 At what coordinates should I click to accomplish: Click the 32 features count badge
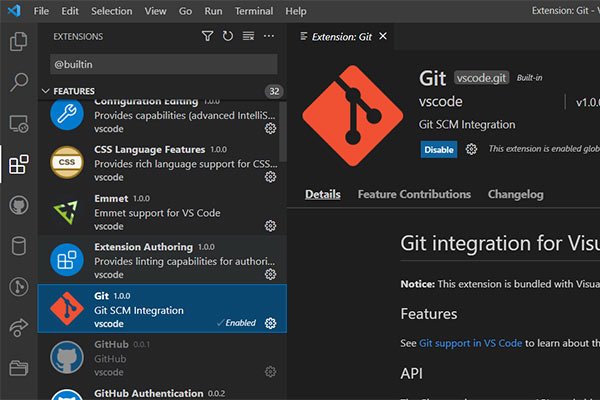point(274,91)
